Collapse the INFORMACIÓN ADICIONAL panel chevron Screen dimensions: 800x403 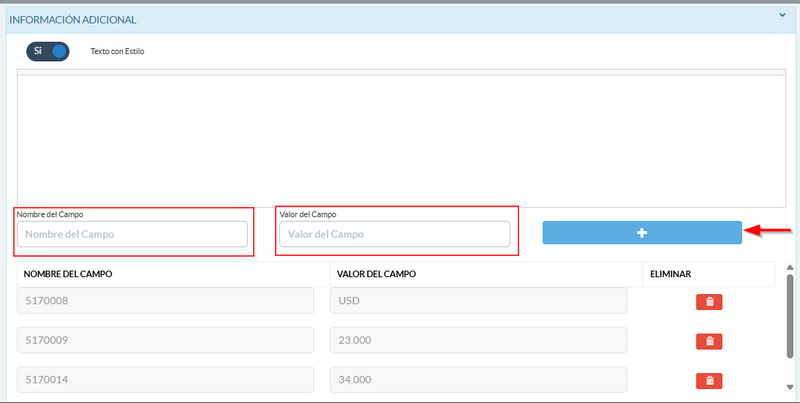click(783, 15)
